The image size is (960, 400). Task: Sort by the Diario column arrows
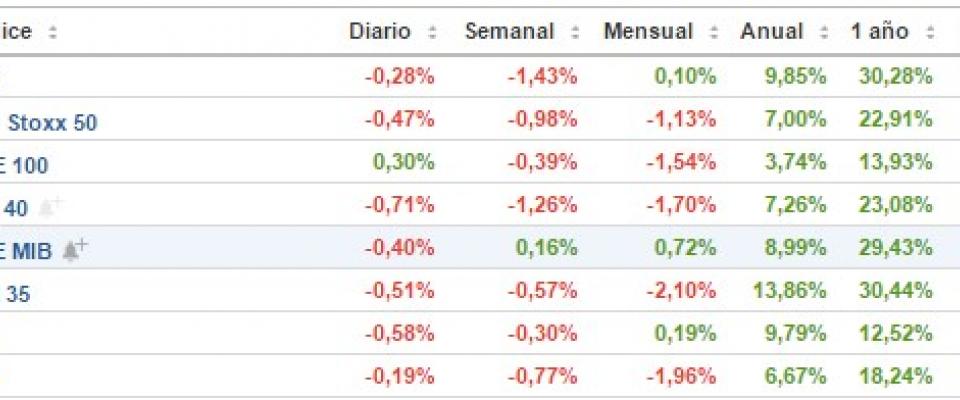click(x=432, y=32)
